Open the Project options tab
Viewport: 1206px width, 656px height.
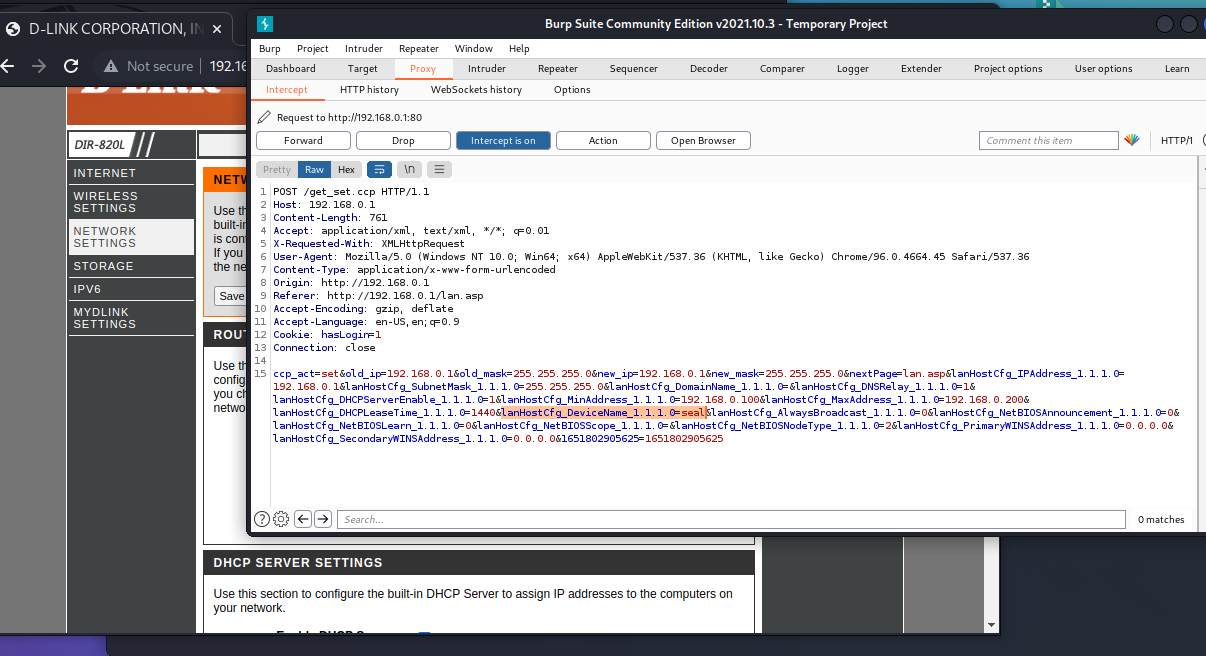[1008, 69]
